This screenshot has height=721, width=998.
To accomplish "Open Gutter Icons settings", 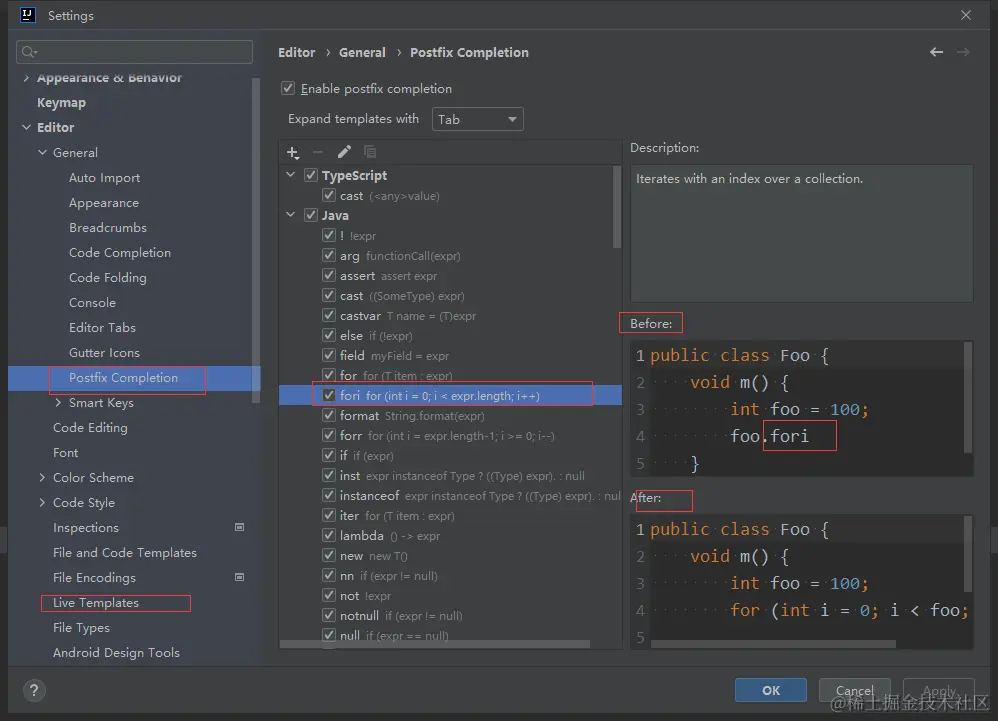I will pyautogui.click(x=104, y=353).
